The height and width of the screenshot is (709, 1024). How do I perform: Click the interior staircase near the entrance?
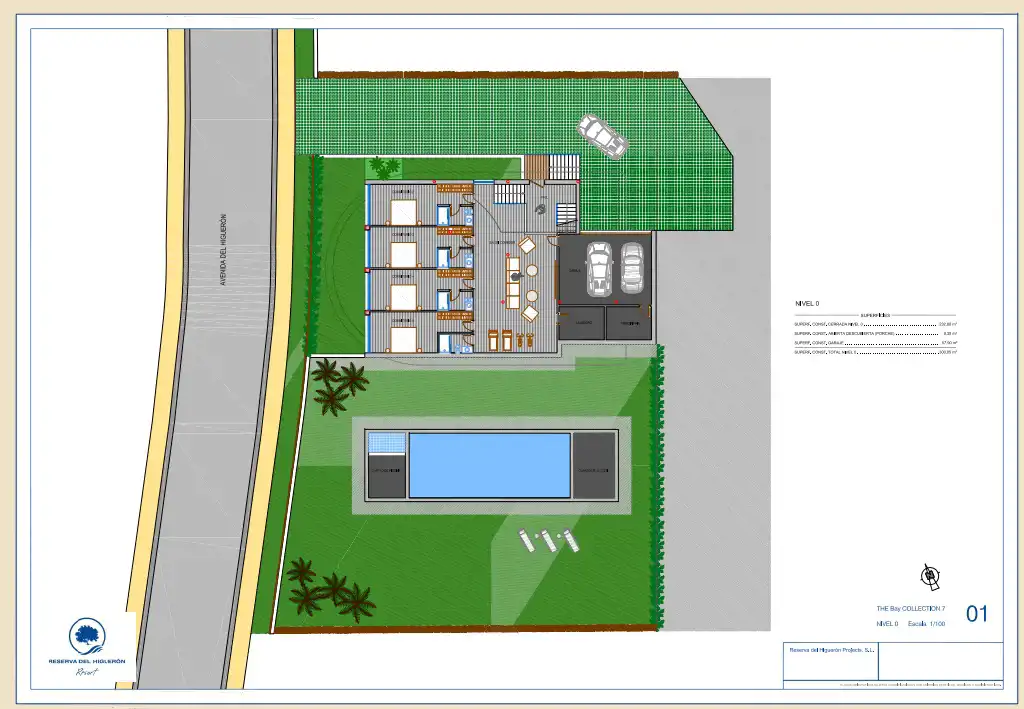[x=509, y=192]
